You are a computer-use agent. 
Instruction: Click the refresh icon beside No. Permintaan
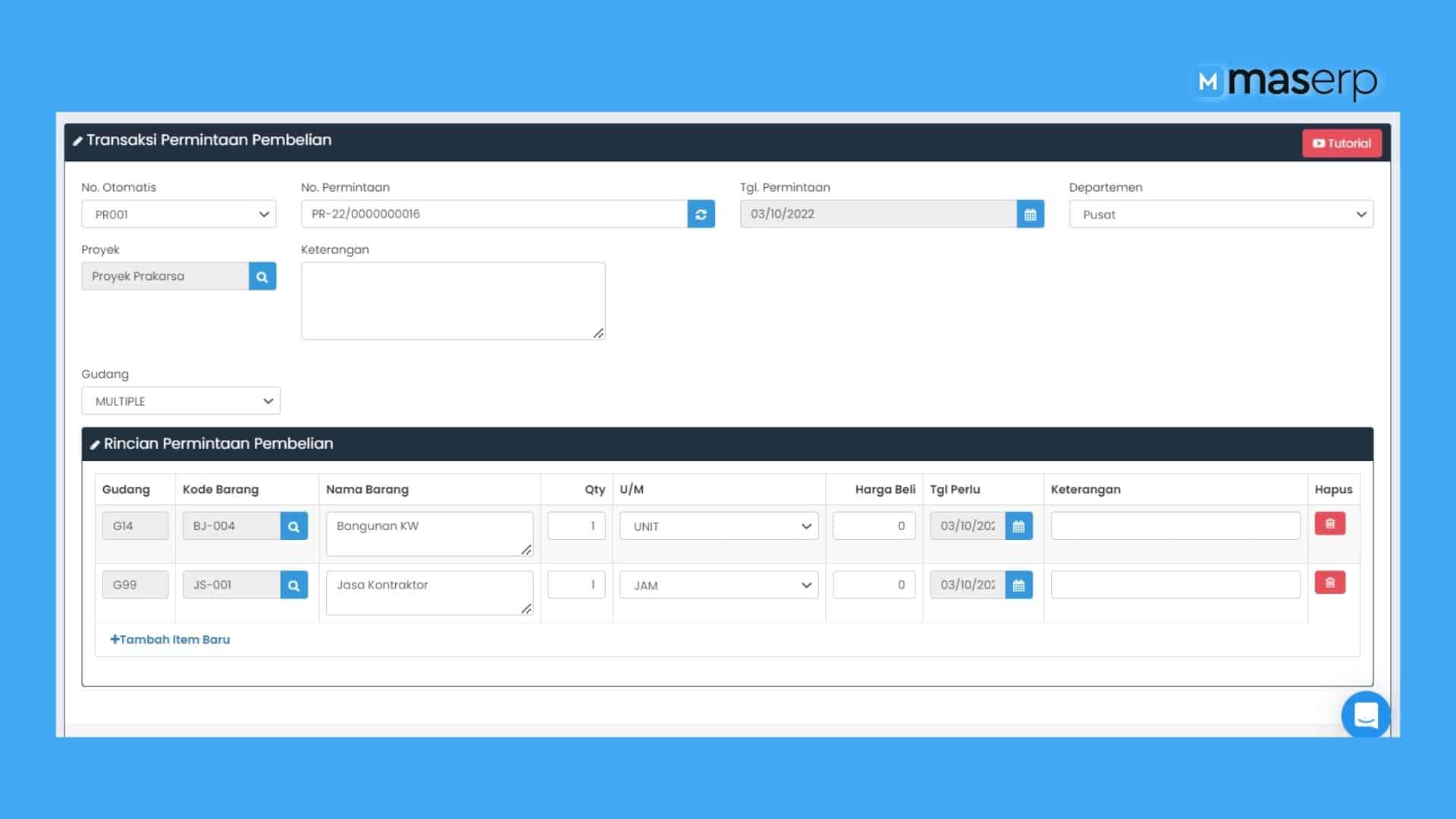[x=700, y=214]
